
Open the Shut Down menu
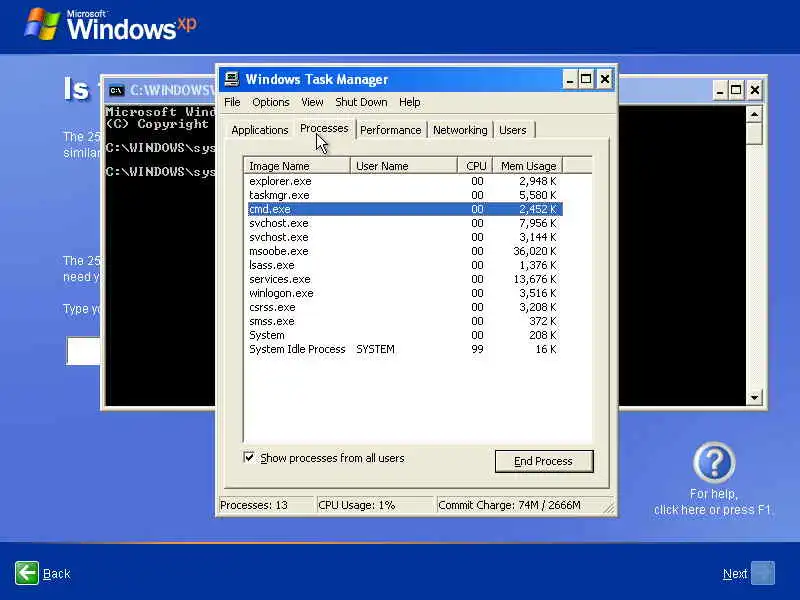(x=361, y=102)
